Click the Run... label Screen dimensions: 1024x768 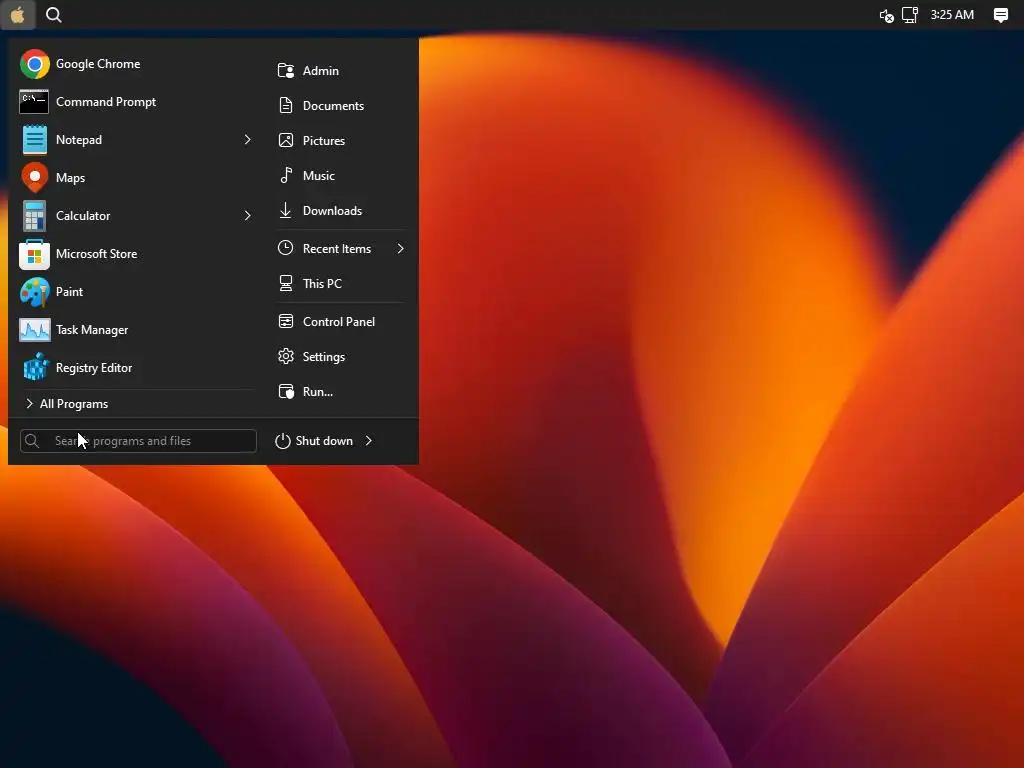point(318,392)
